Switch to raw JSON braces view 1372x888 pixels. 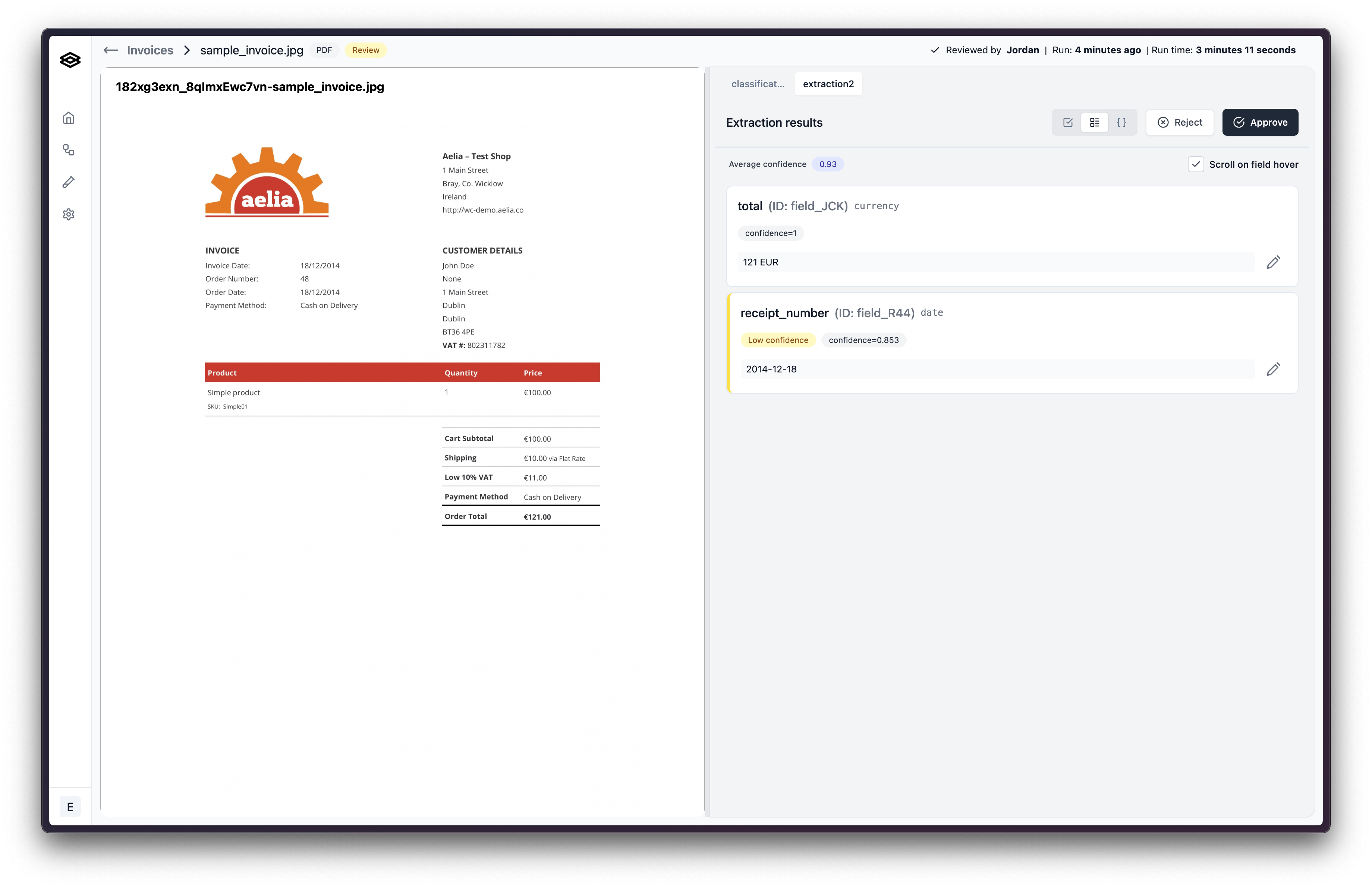click(x=1121, y=122)
